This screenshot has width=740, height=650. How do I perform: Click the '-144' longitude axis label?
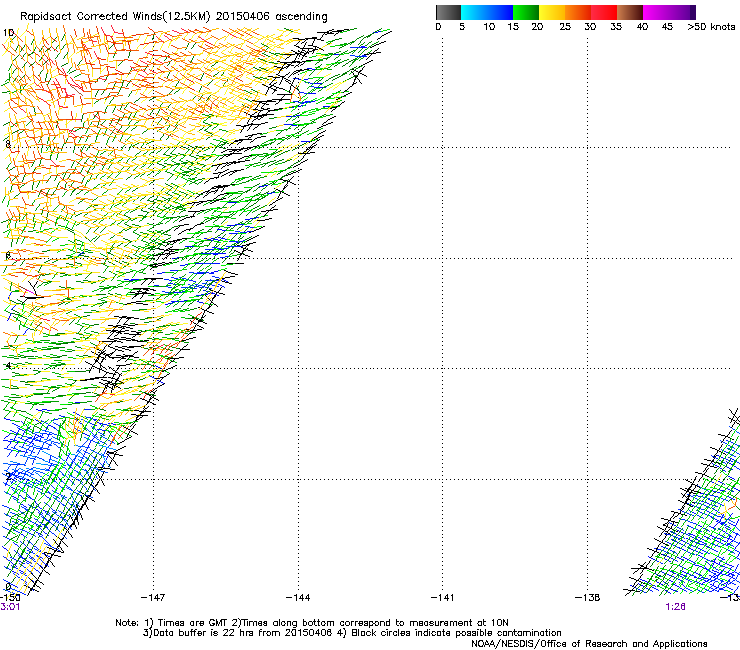[298, 598]
